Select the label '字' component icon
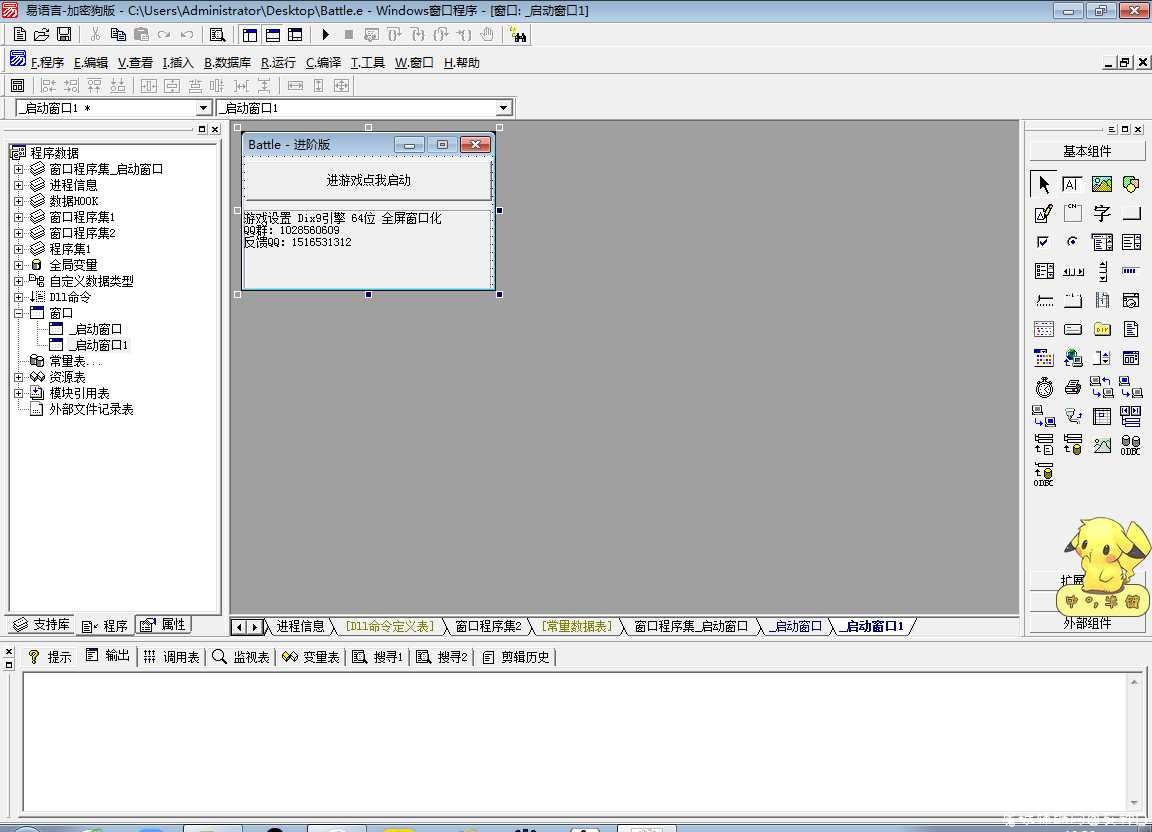Screen dimensions: 1152x832 click(x=1101, y=213)
